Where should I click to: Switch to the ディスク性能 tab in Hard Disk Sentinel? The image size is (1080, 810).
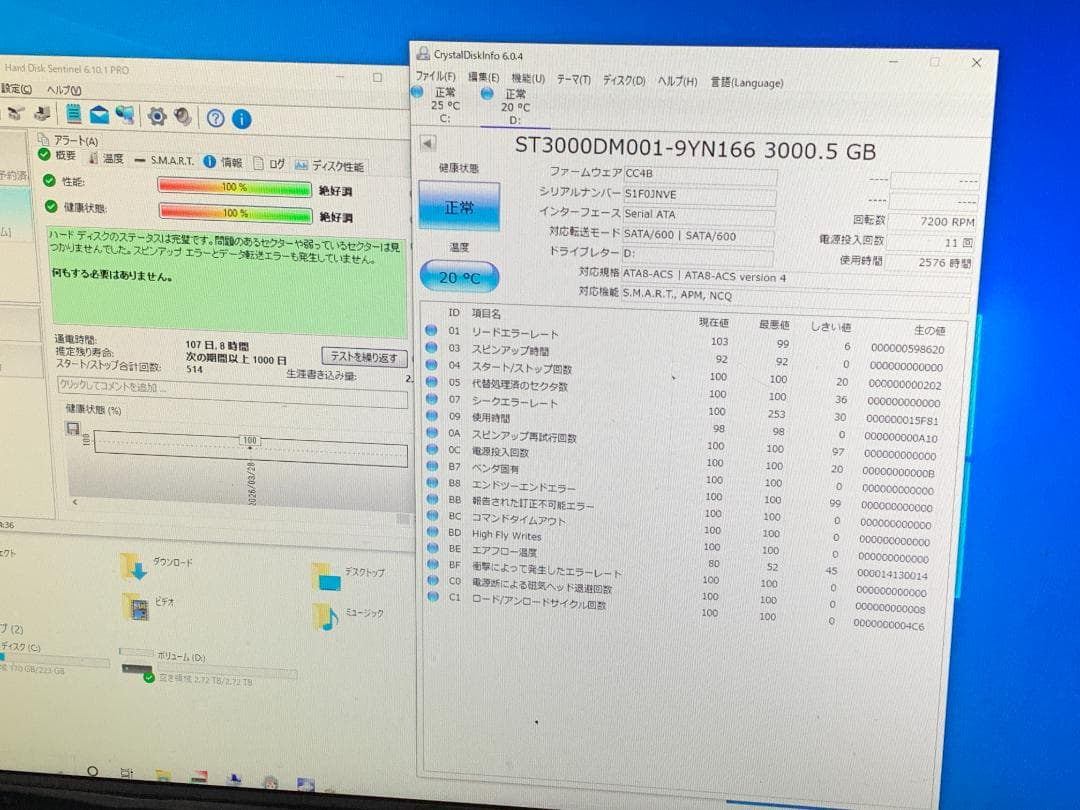click(329, 166)
